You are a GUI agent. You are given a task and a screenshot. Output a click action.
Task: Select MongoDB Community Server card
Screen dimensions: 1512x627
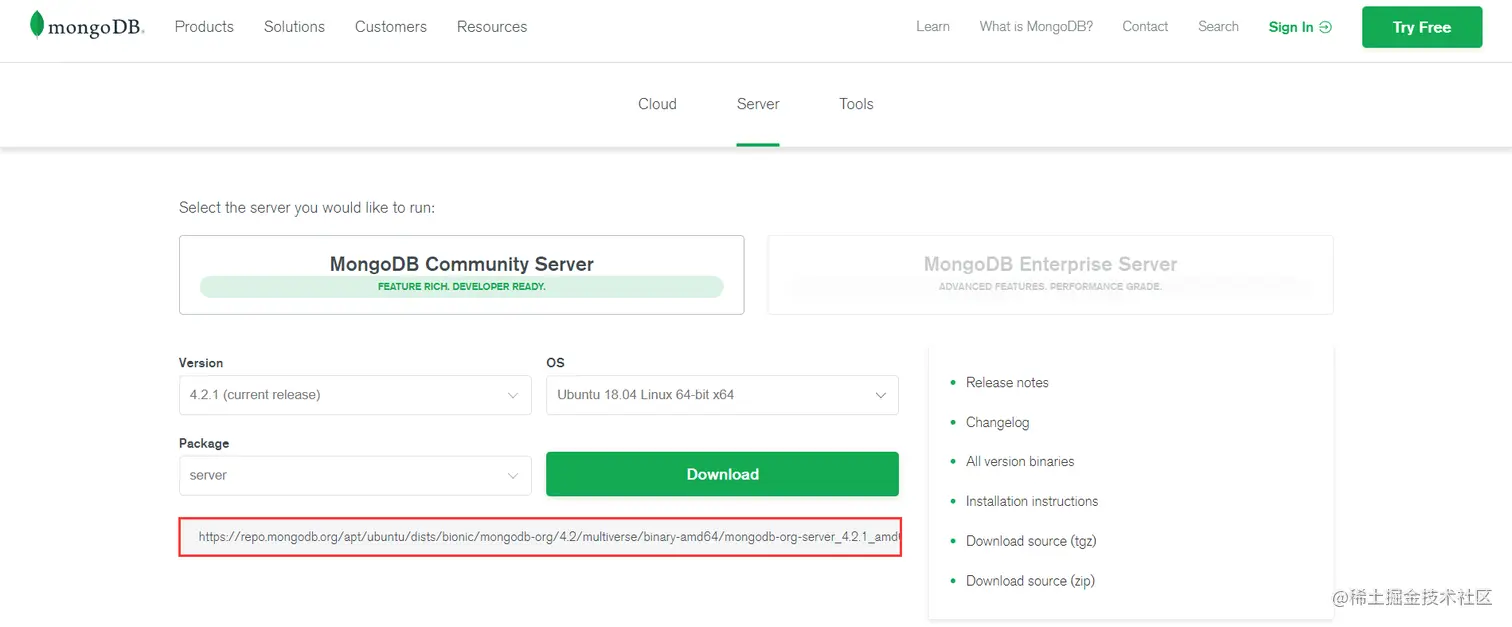(461, 275)
